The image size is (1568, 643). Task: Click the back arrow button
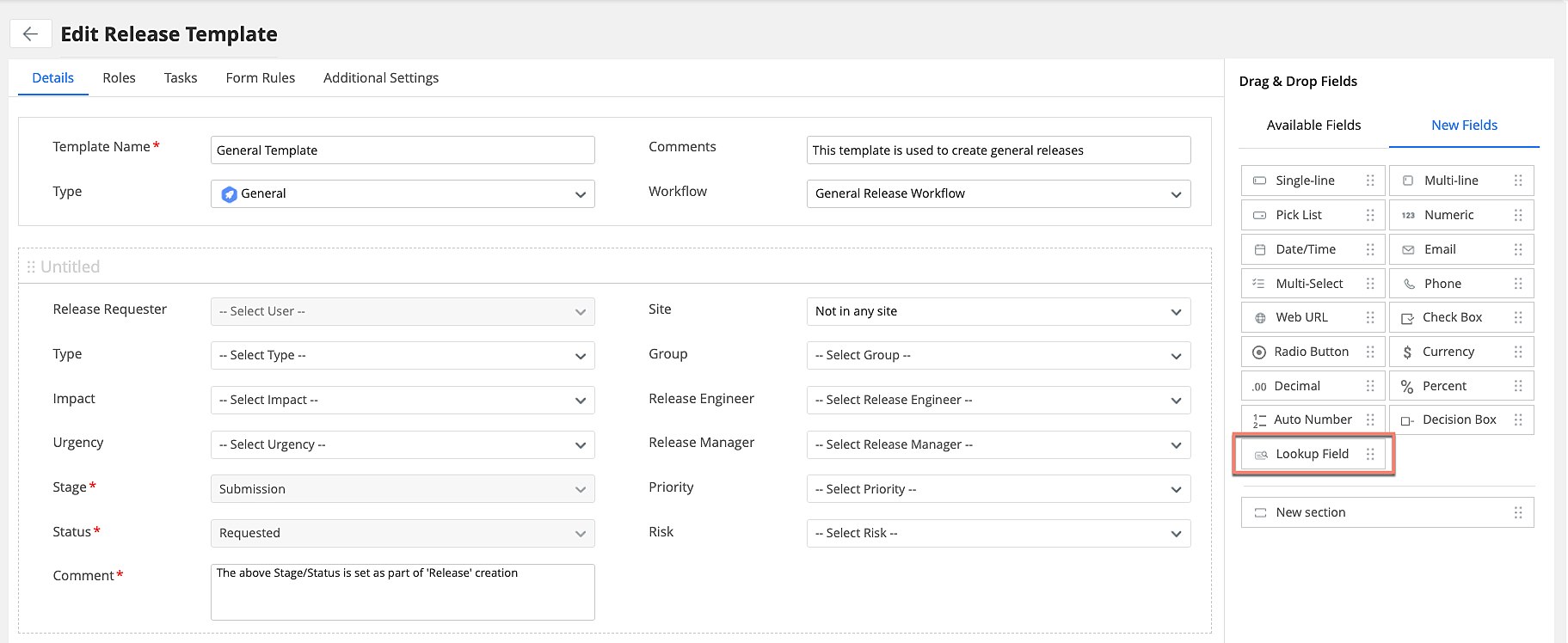(30, 34)
